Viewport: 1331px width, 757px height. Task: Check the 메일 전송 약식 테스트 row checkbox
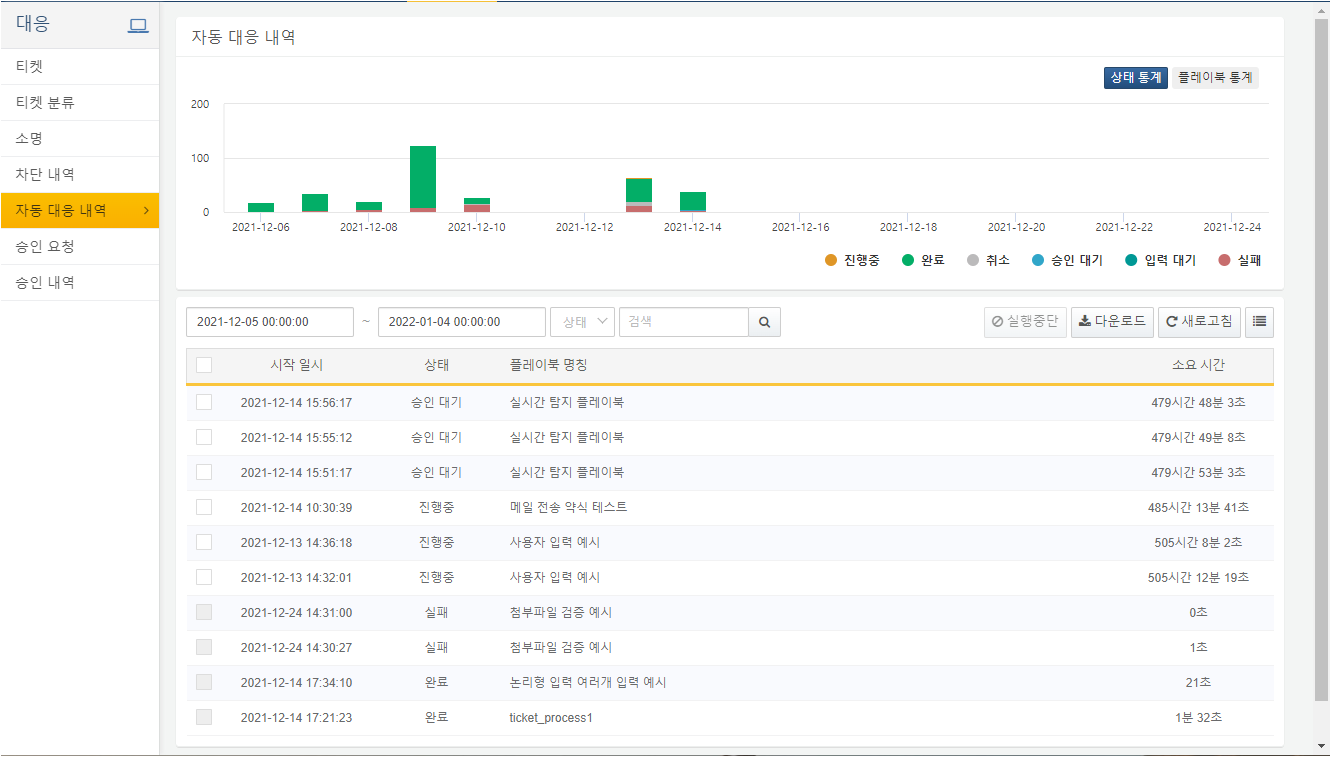204,507
